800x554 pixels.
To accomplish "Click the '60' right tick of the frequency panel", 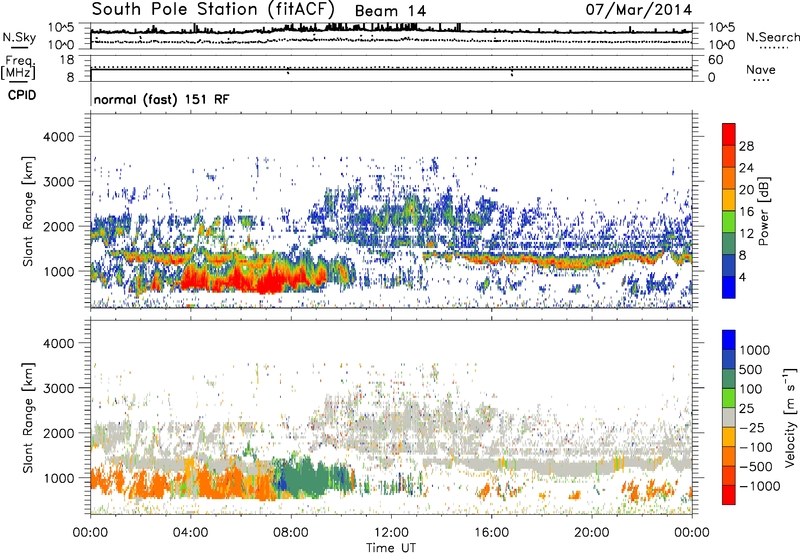I will (x=715, y=60).
